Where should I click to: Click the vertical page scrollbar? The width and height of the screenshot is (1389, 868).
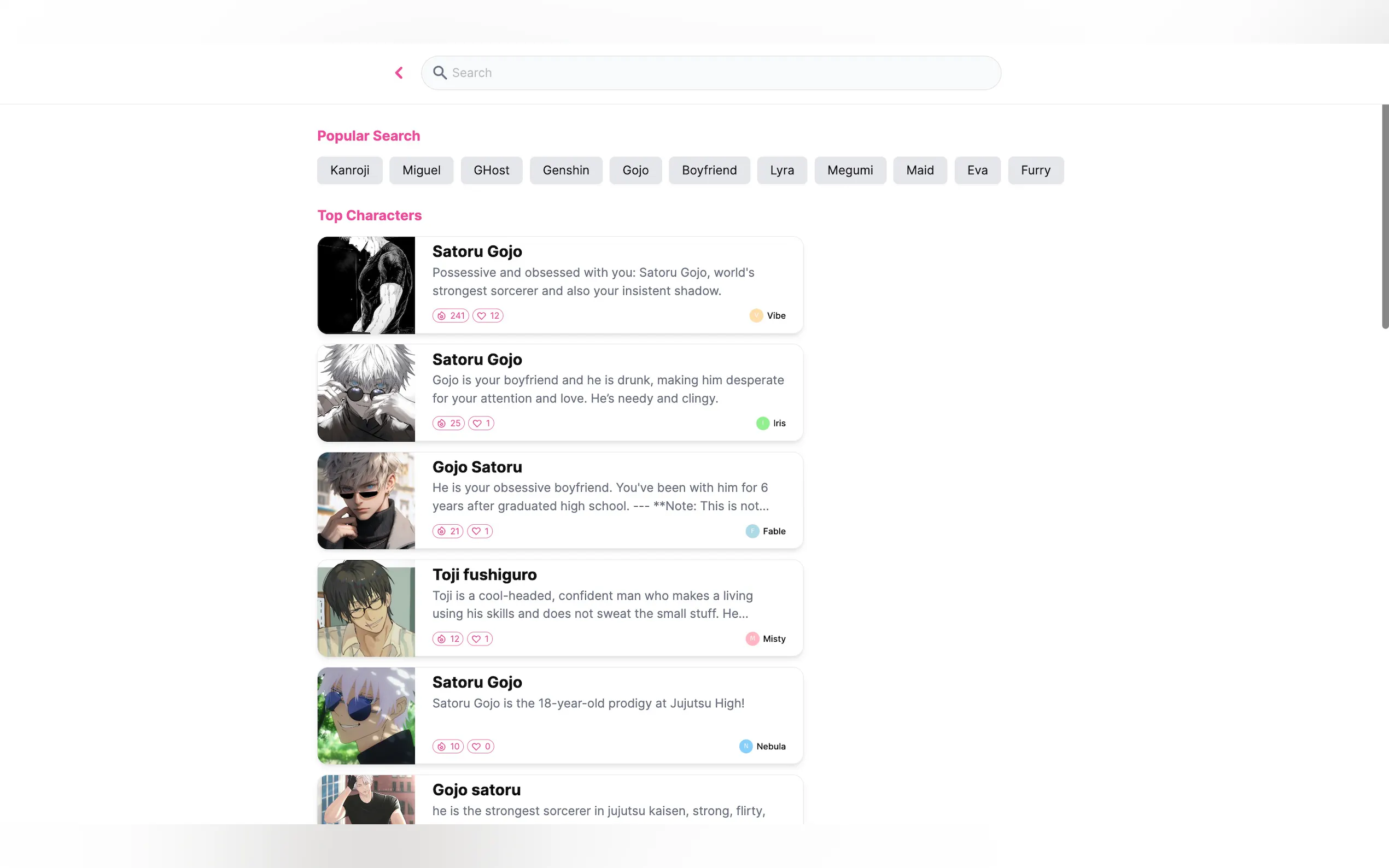[1385, 216]
